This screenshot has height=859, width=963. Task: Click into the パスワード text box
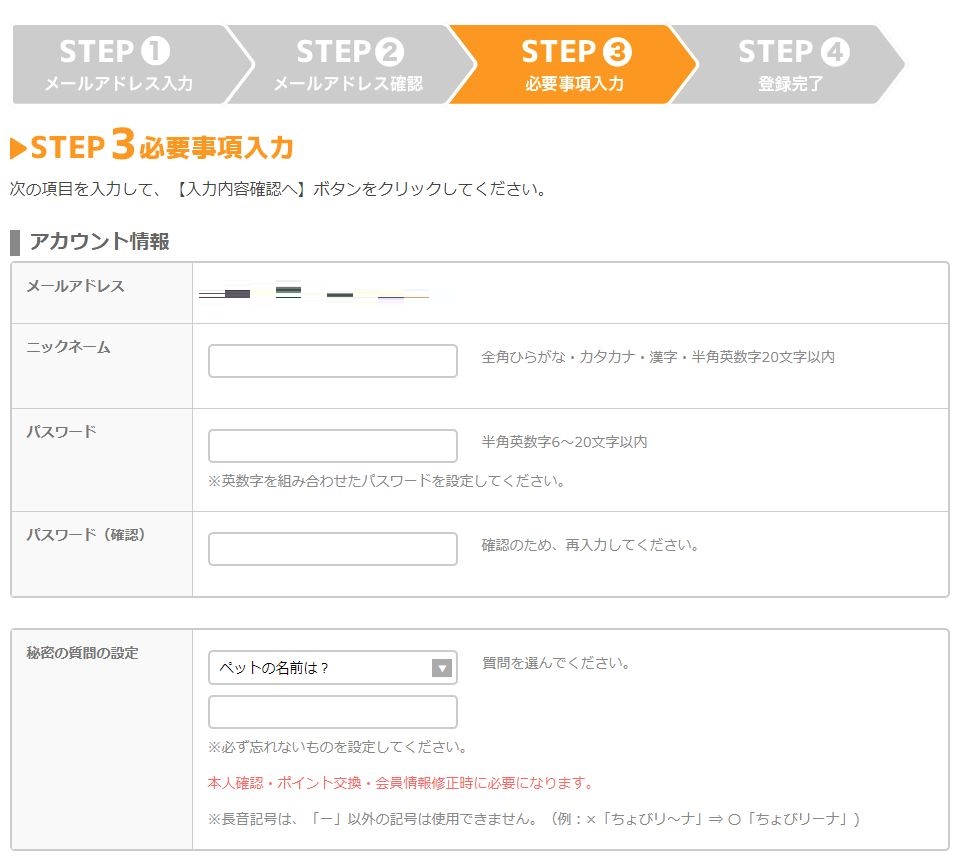point(333,446)
